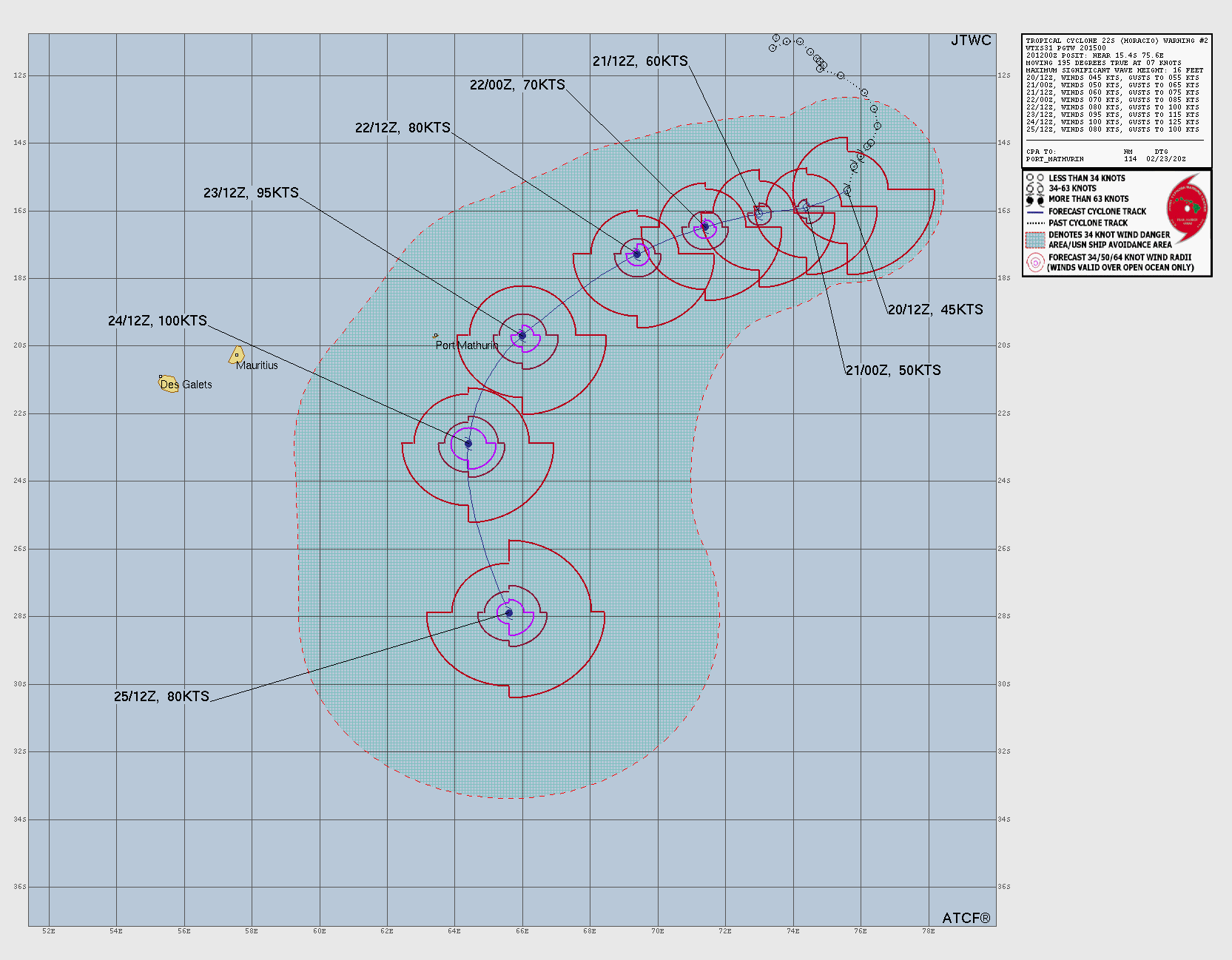Click the Mauritius island shape on map
The width and height of the screenshot is (1232, 960).
[x=237, y=355]
